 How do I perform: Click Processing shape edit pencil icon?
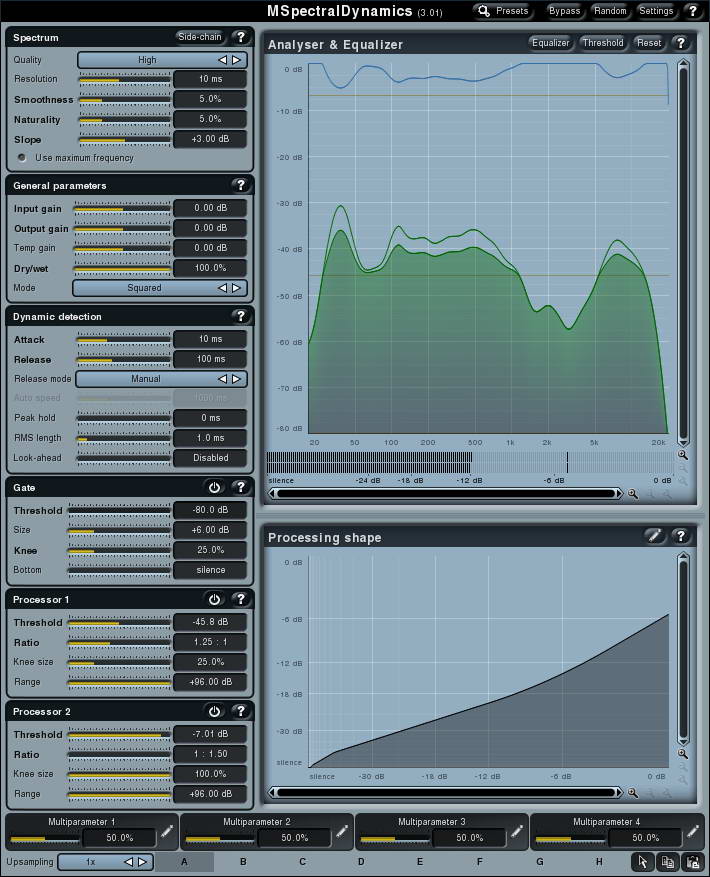tap(654, 536)
